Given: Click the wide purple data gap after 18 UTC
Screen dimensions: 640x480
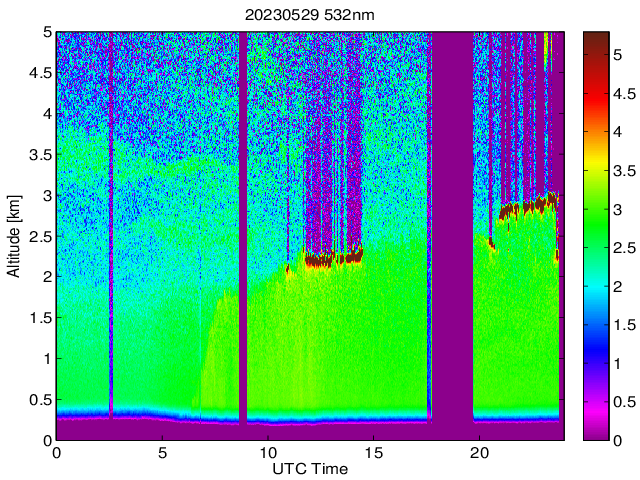Looking at the screenshot, I should (452, 230).
